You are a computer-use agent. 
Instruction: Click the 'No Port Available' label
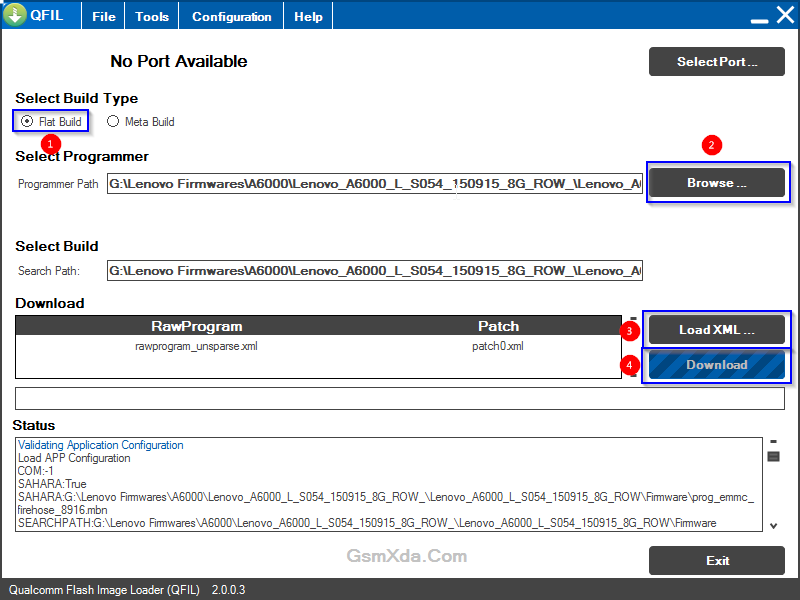pos(179,61)
